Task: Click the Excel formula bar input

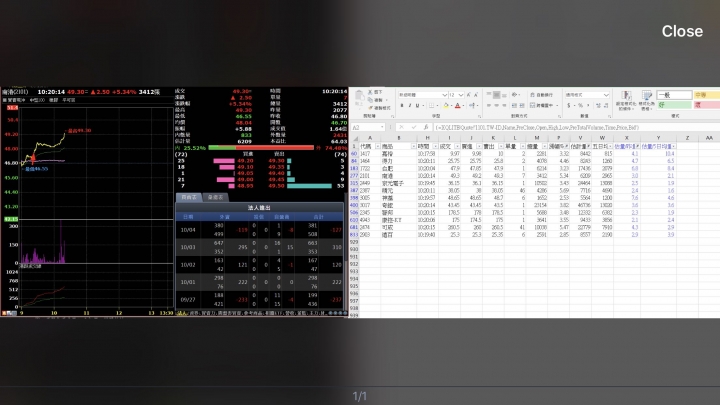Action: [x=576, y=127]
